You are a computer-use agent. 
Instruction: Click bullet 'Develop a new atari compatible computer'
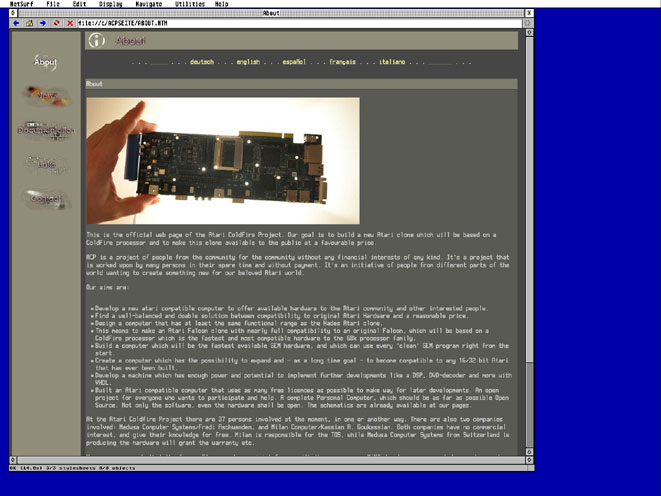290,308
